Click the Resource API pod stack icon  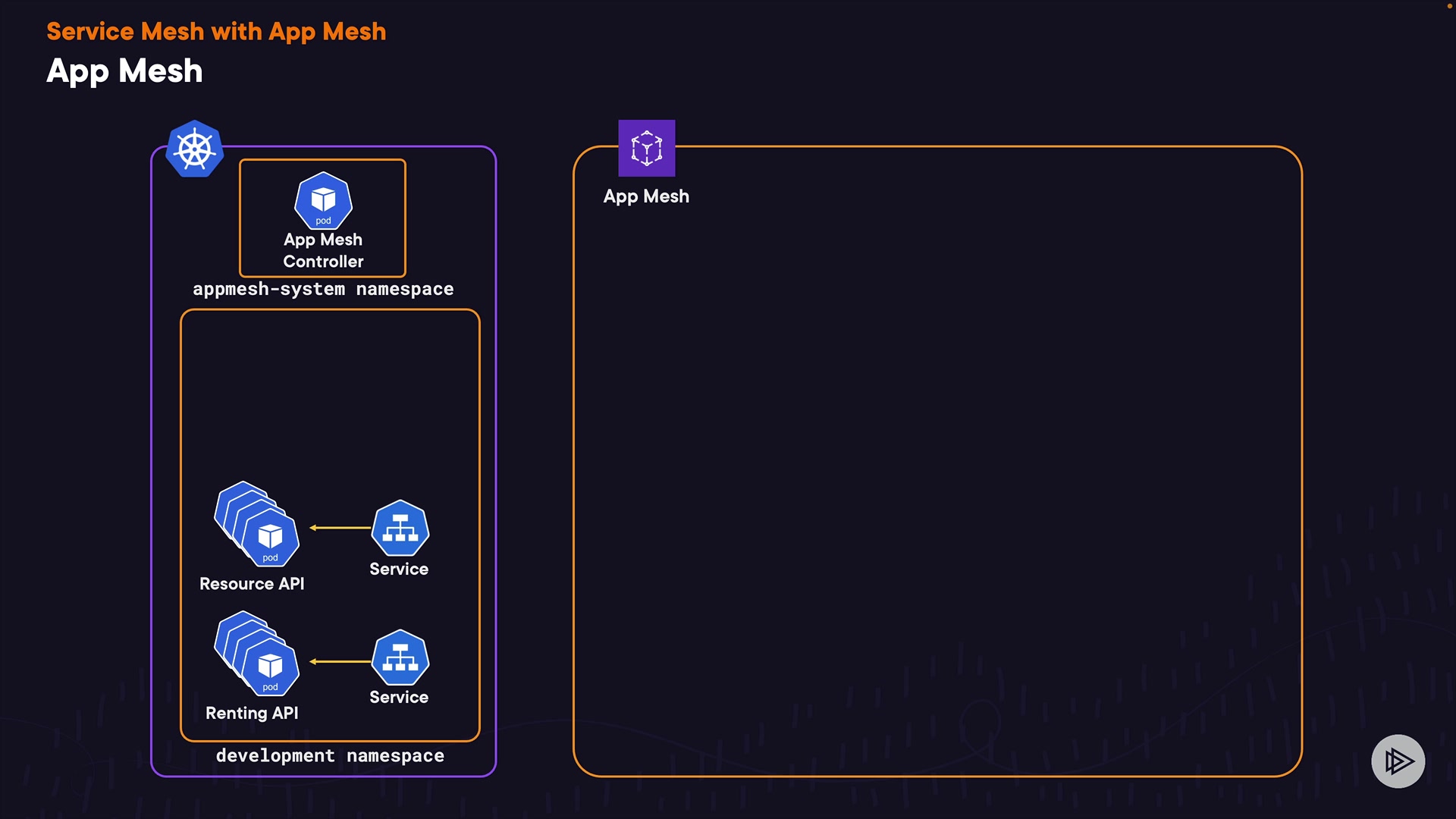pyautogui.click(x=258, y=526)
